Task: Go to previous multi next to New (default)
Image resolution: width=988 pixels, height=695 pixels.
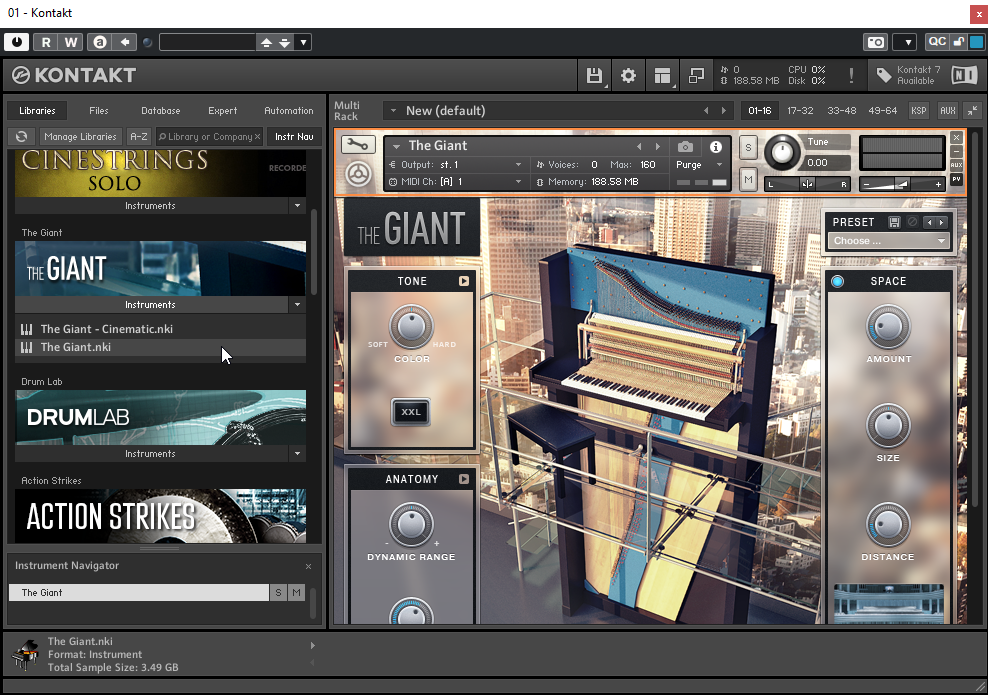Action: click(x=706, y=111)
